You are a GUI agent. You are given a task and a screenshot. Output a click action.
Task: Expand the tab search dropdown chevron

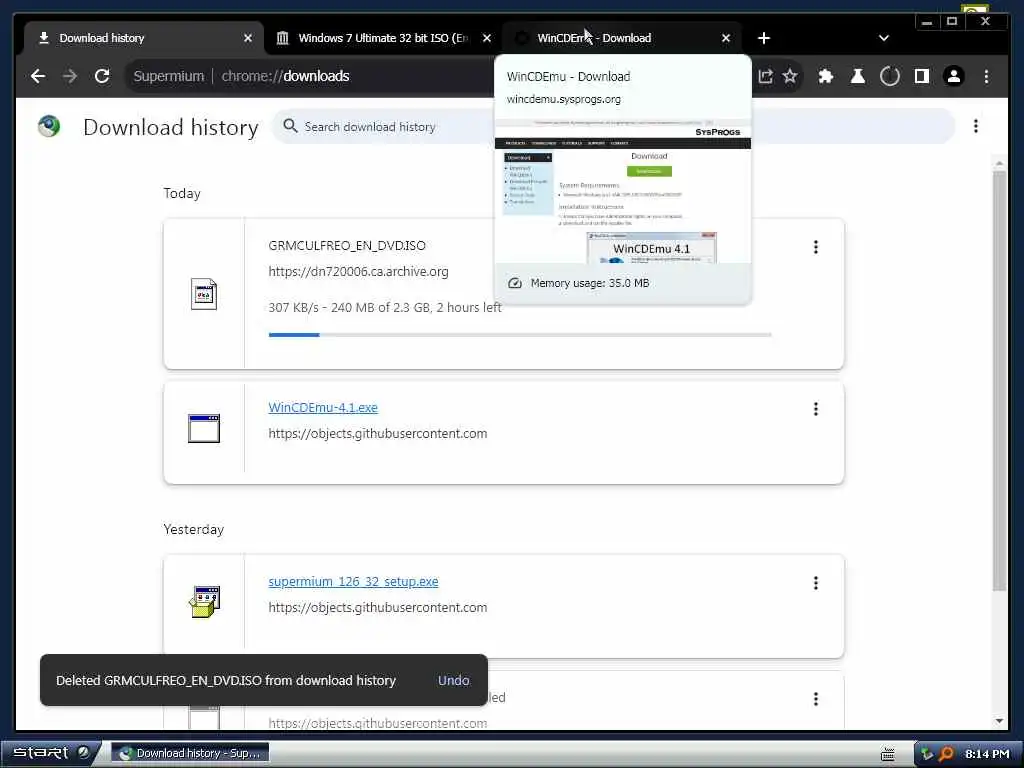[x=884, y=38]
